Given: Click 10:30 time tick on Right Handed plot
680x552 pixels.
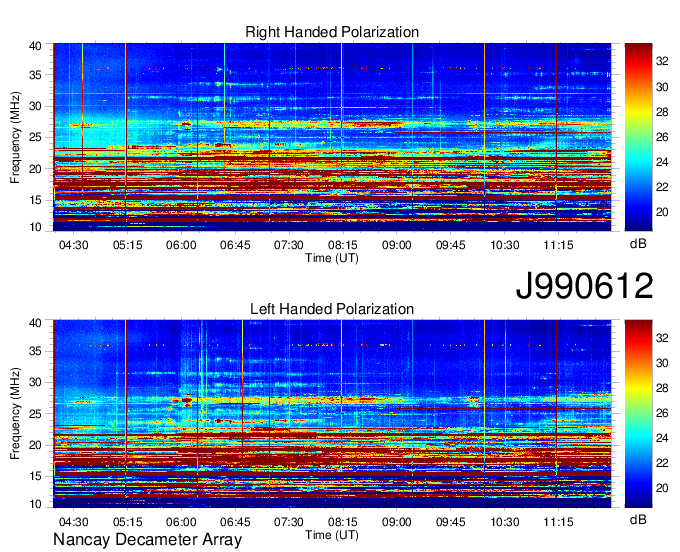Looking at the screenshot, I should tap(504, 245).
